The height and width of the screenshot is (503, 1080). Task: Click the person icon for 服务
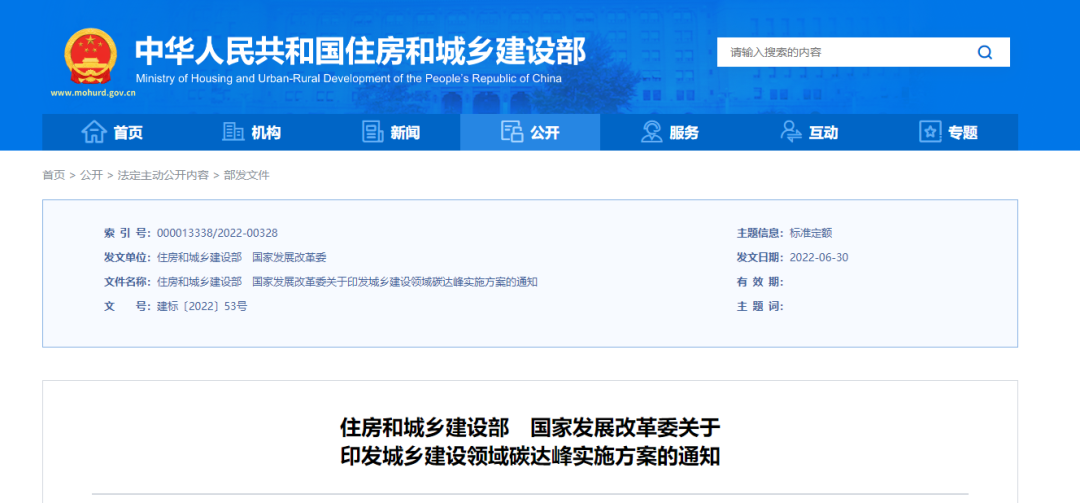coord(652,132)
